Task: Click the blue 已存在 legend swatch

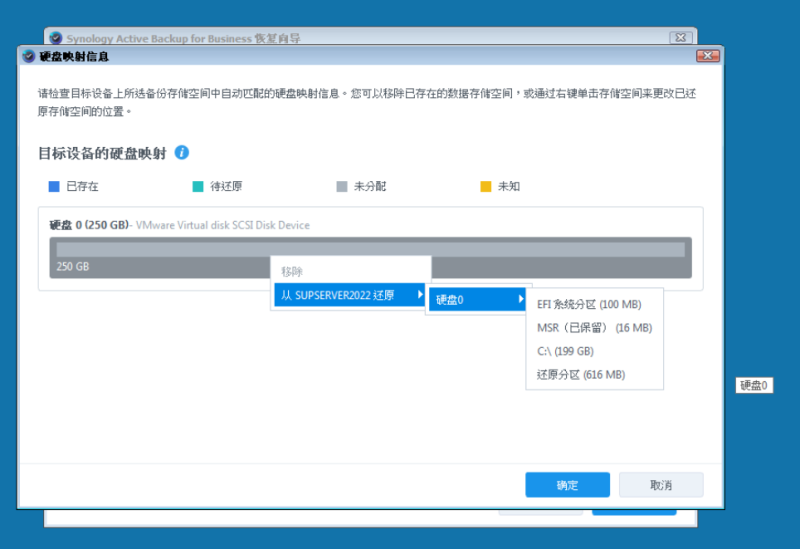Action: coord(54,186)
